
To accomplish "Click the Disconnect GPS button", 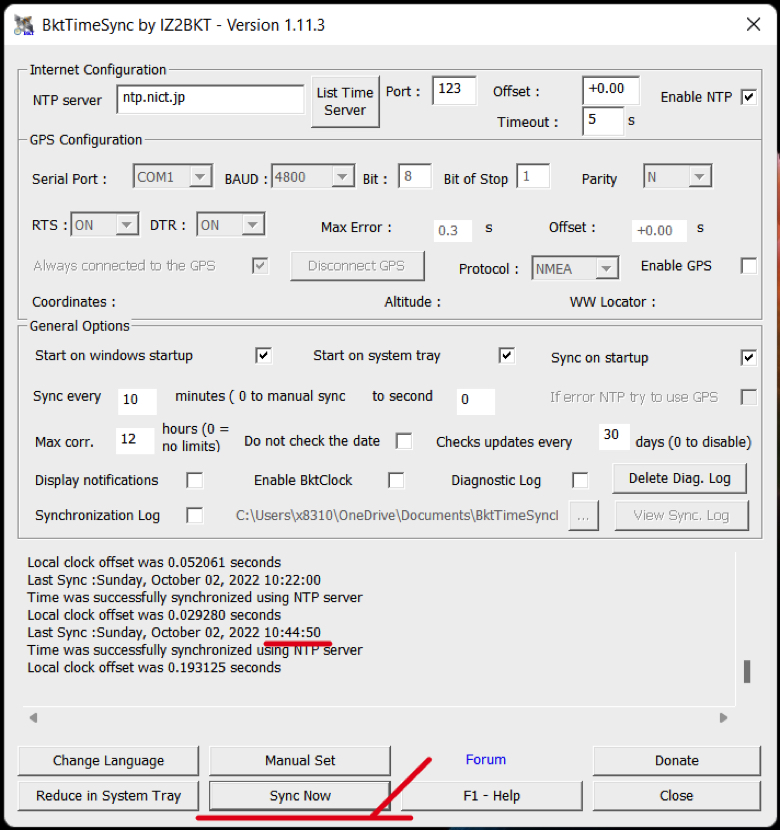I will pos(357,266).
